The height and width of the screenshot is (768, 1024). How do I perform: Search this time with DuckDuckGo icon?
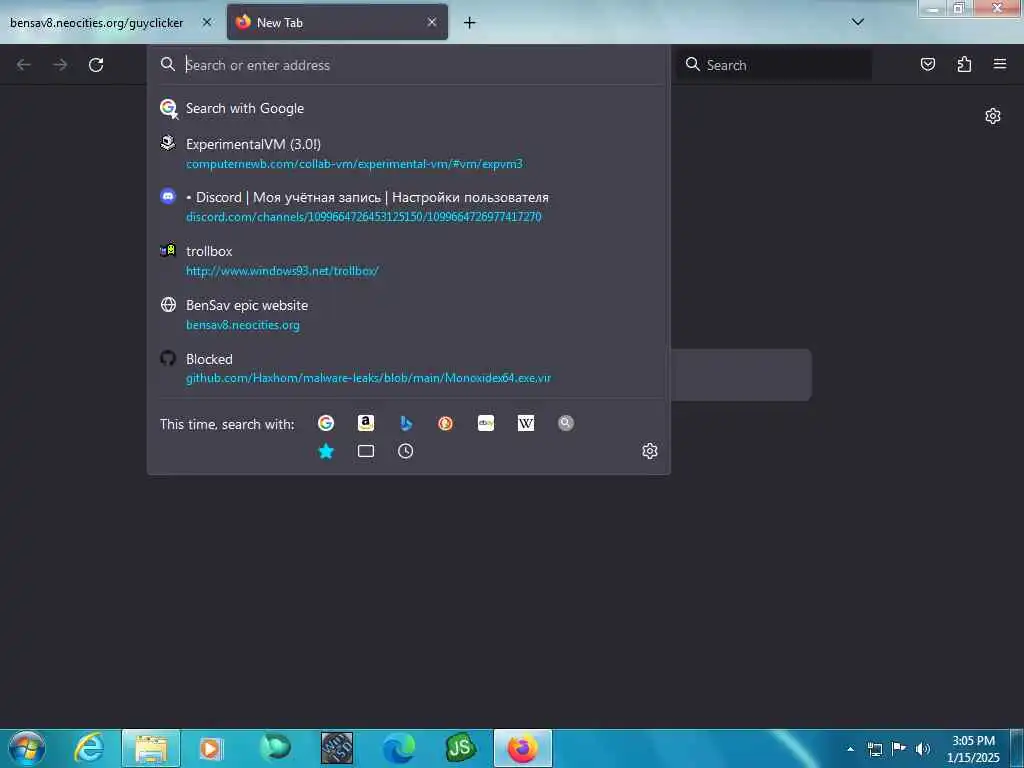[445, 423]
